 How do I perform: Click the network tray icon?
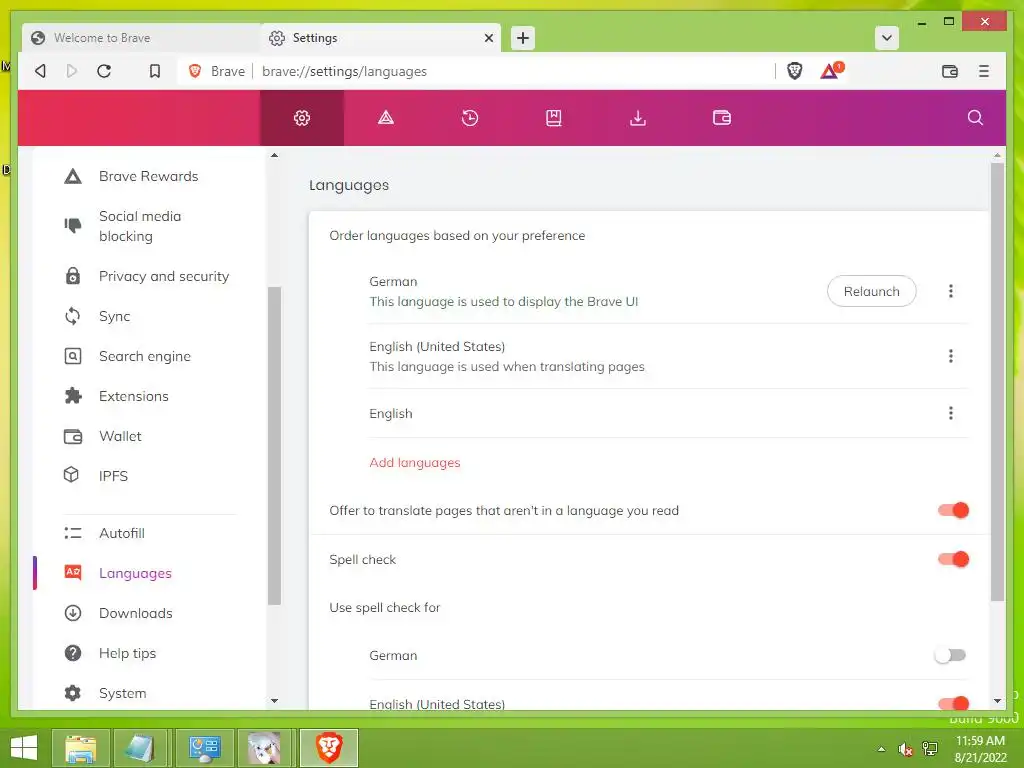[x=929, y=749]
